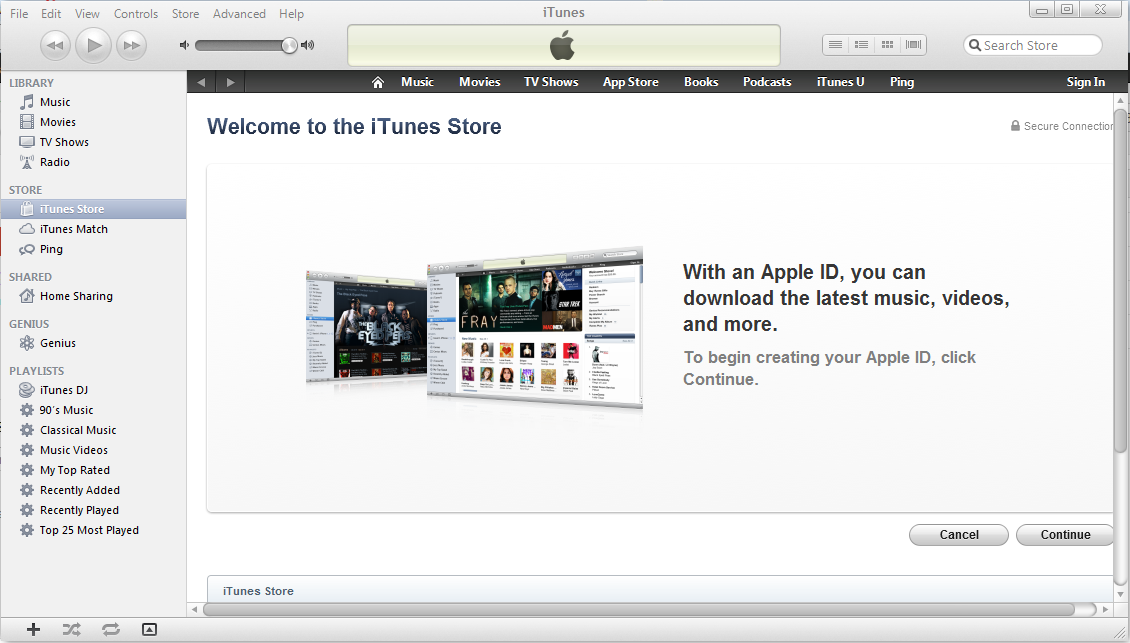Switch to Song List view
1130x643 pixels.
click(x=835, y=45)
